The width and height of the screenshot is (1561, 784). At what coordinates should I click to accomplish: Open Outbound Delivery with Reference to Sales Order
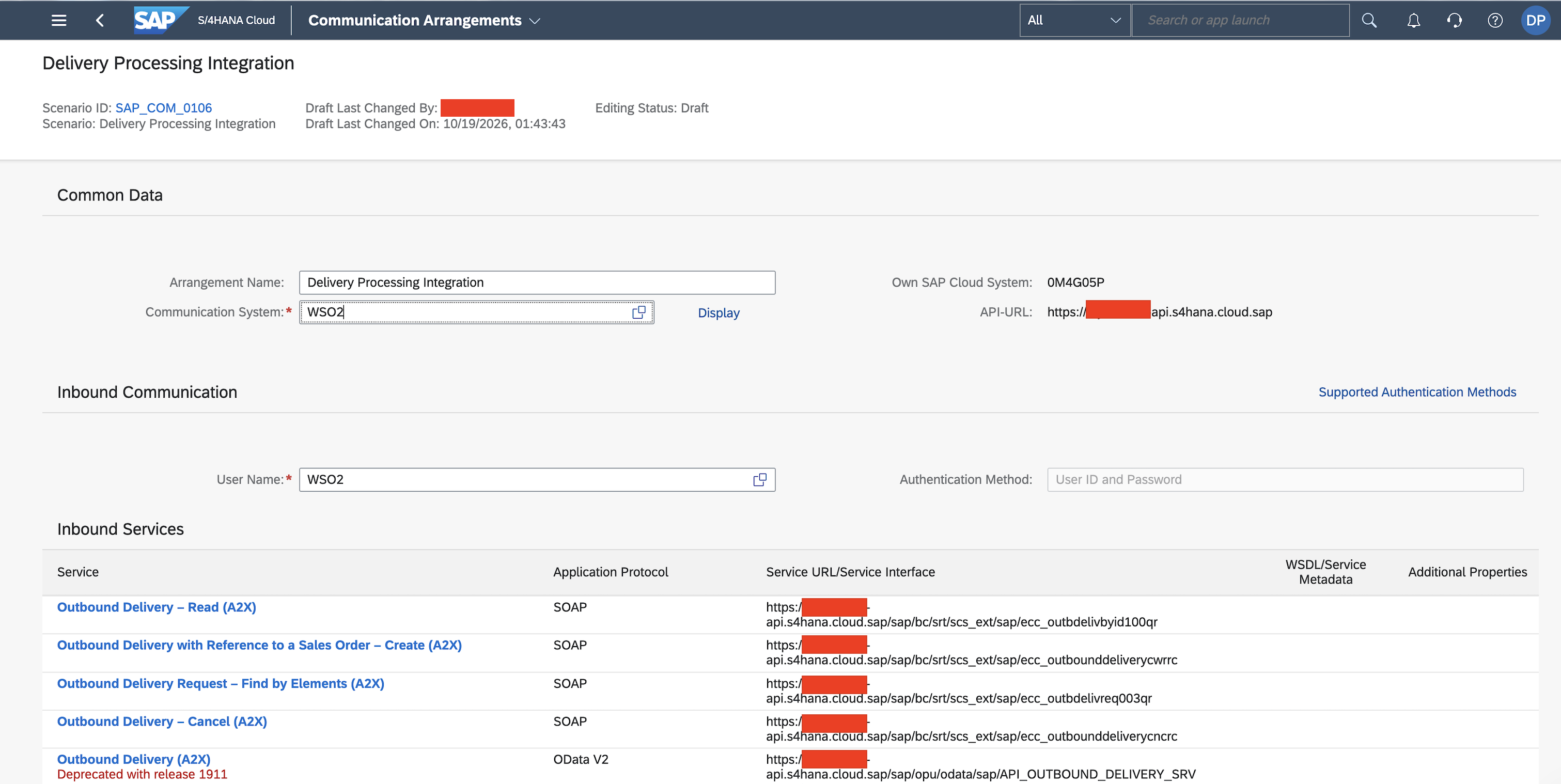click(x=259, y=645)
